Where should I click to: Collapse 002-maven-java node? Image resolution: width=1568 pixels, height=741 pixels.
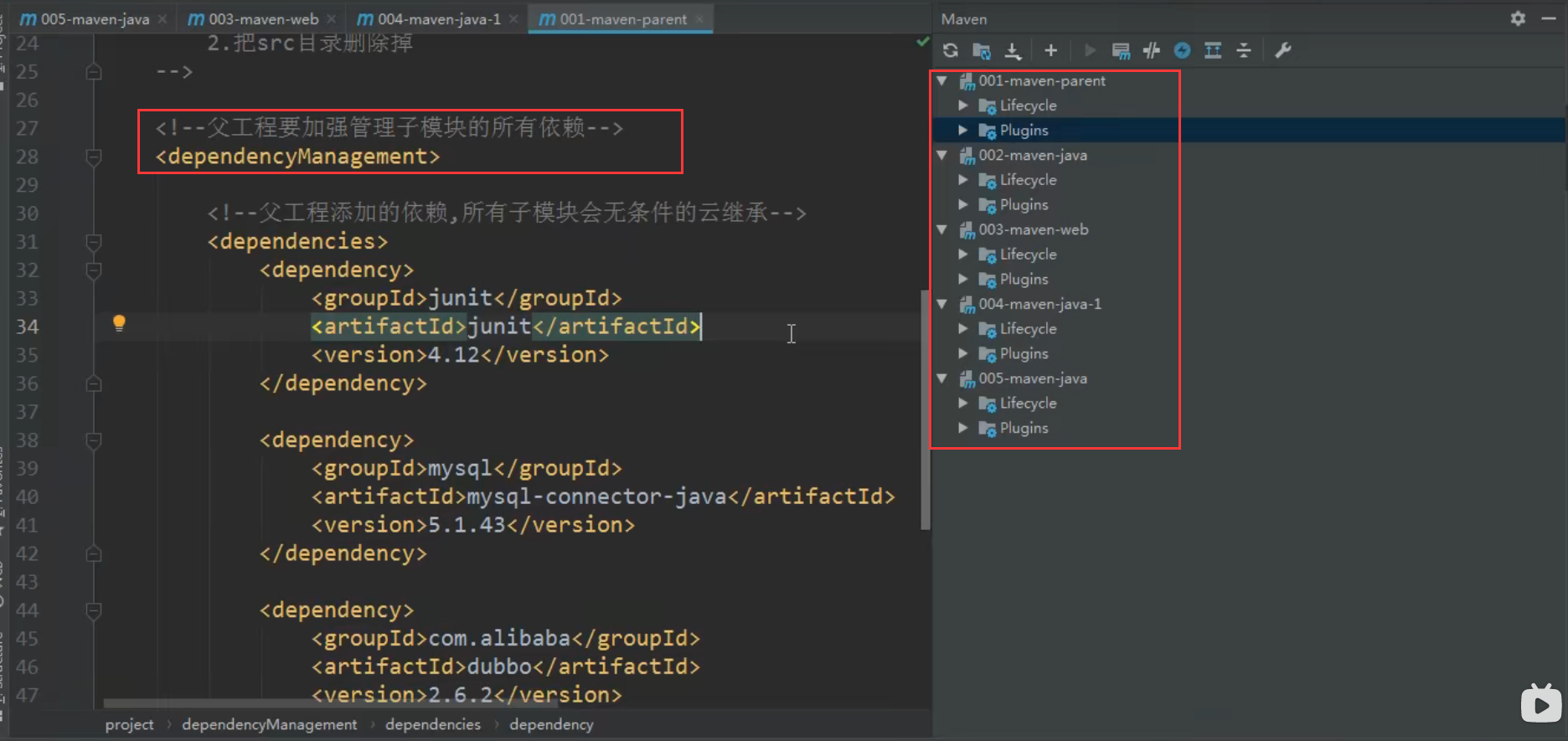coord(942,155)
